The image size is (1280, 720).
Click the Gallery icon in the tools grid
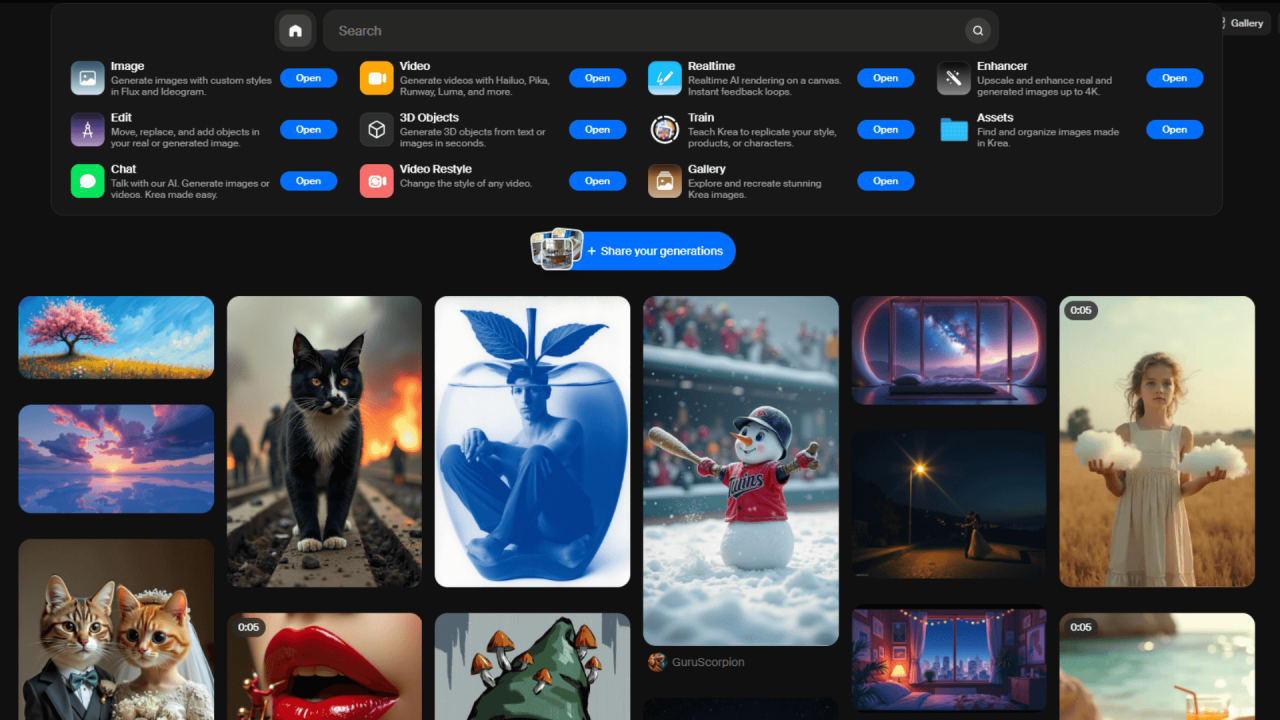664,180
